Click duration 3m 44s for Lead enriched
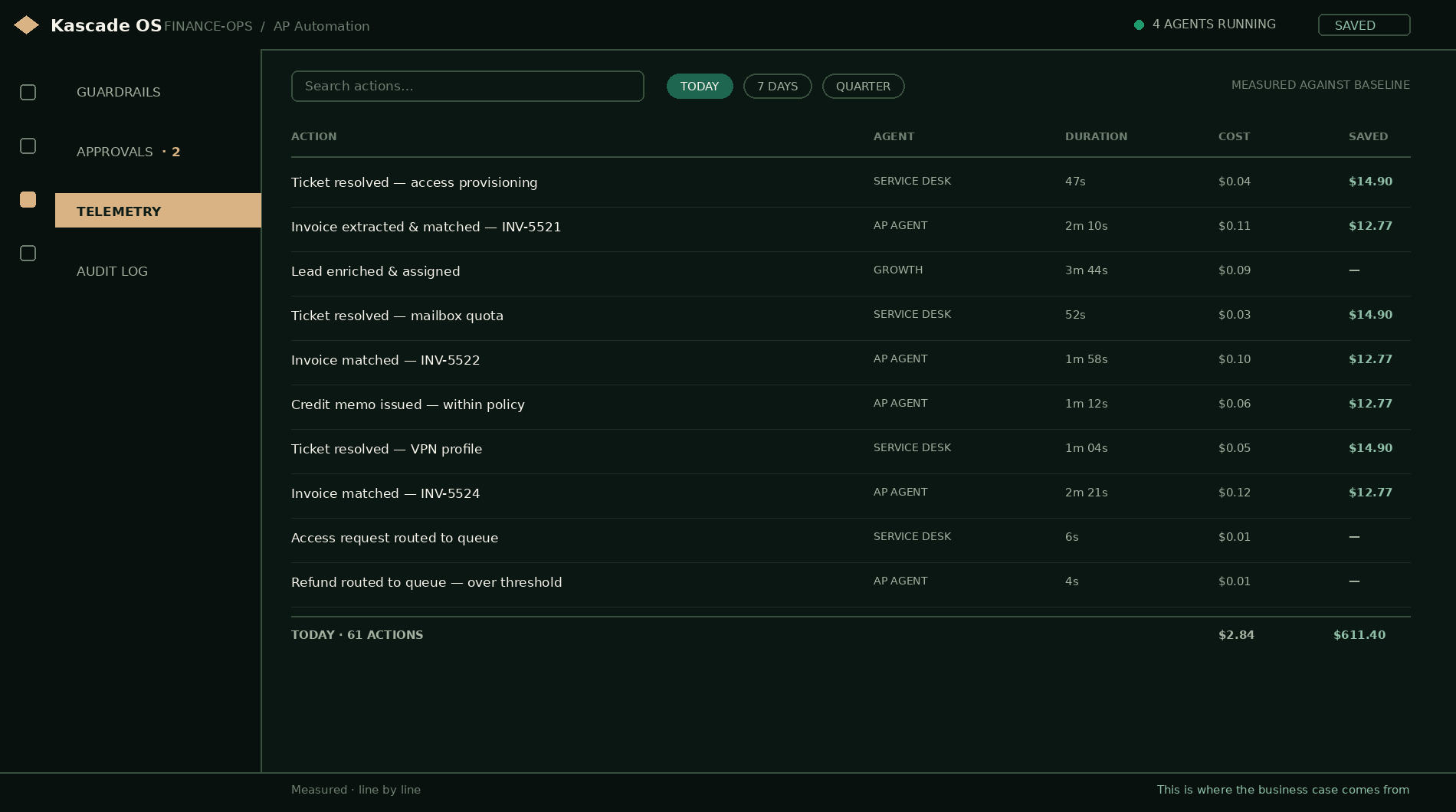Screen dimensions: 1456x812 tap(1086, 270)
